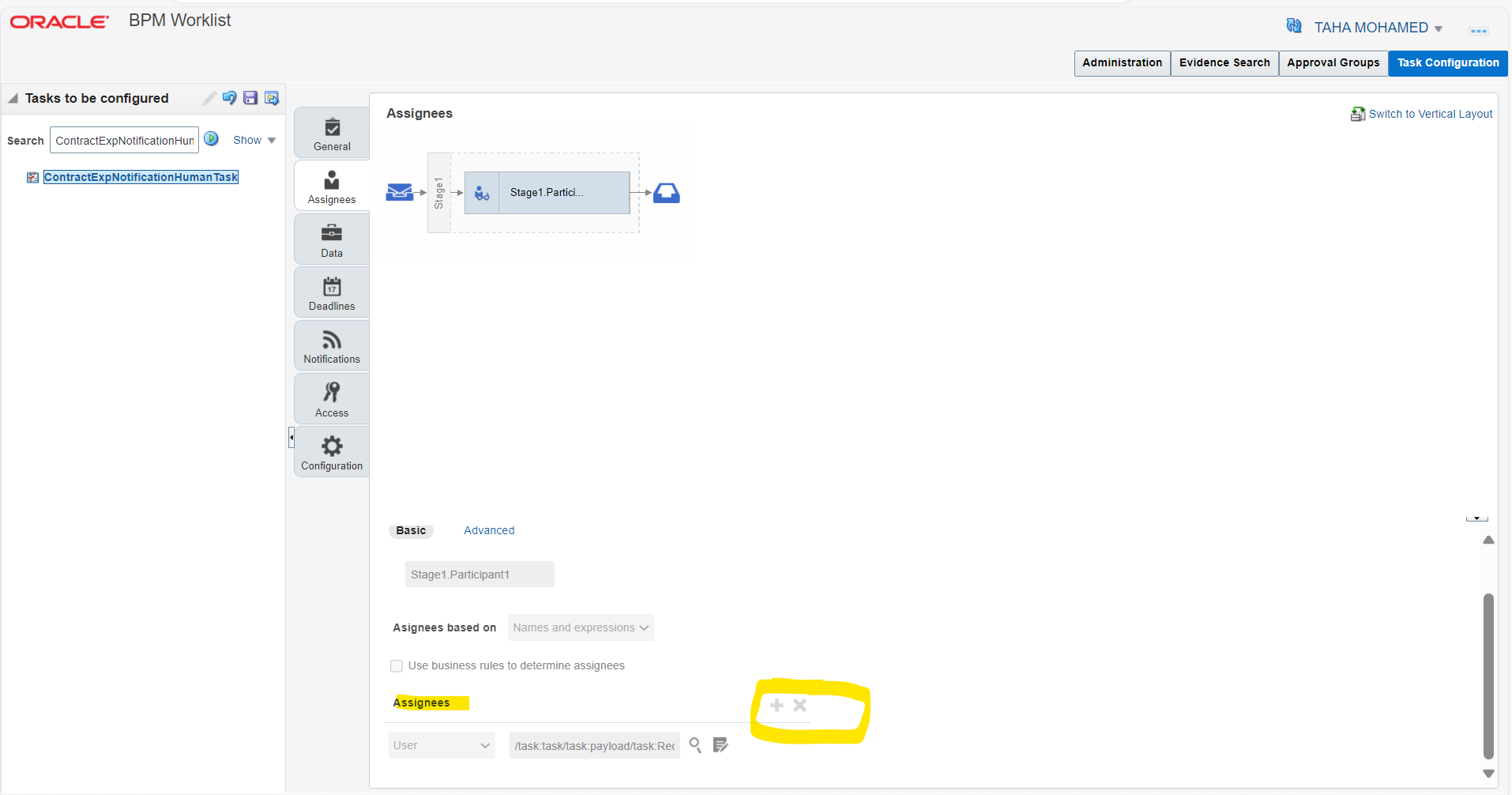Add a new assignee with the plus icon
Viewport: 1512px width, 795px height.
coord(778,705)
